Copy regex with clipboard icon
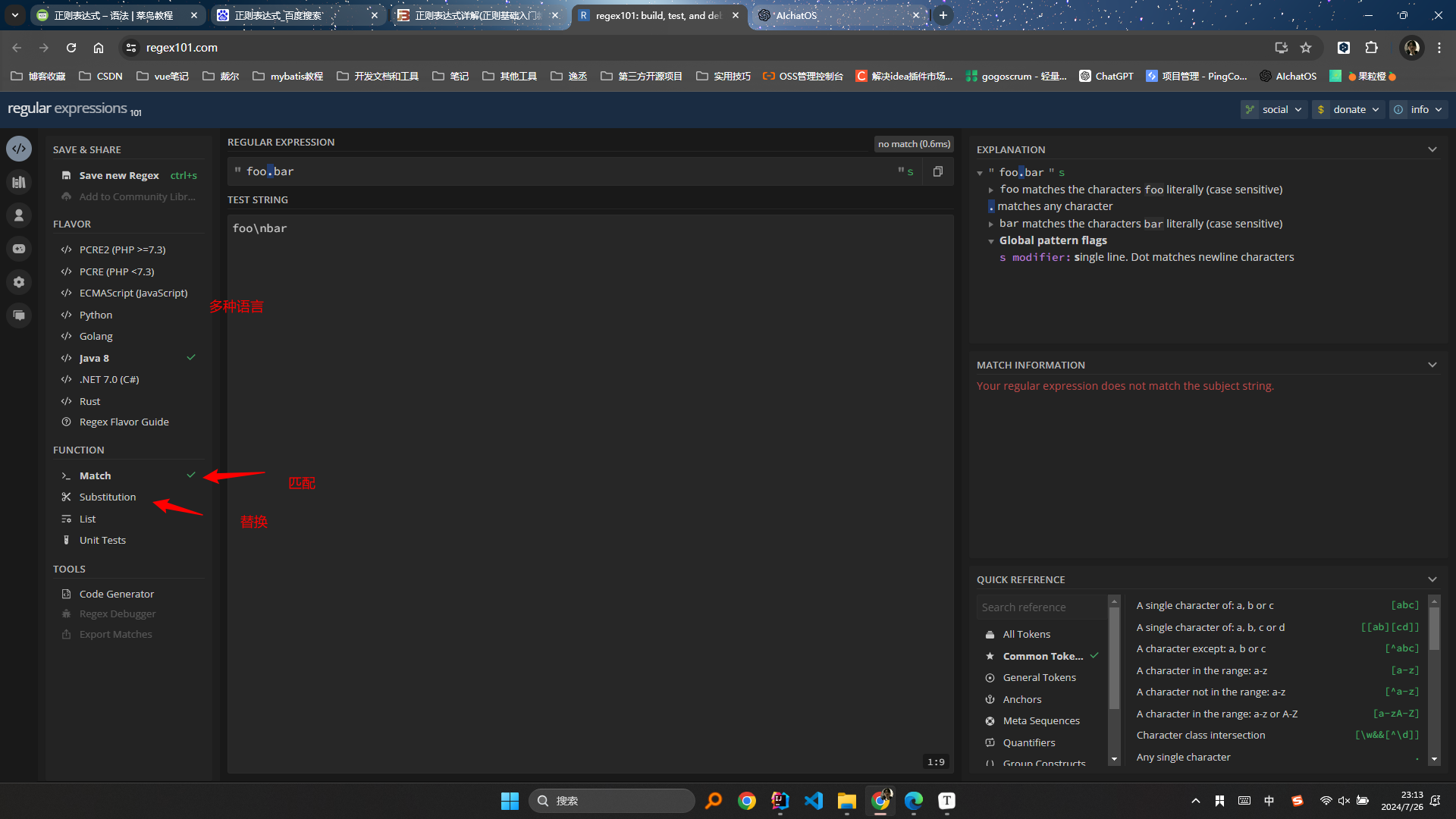The width and height of the screenshot is (1456, 819). point(938,171)
